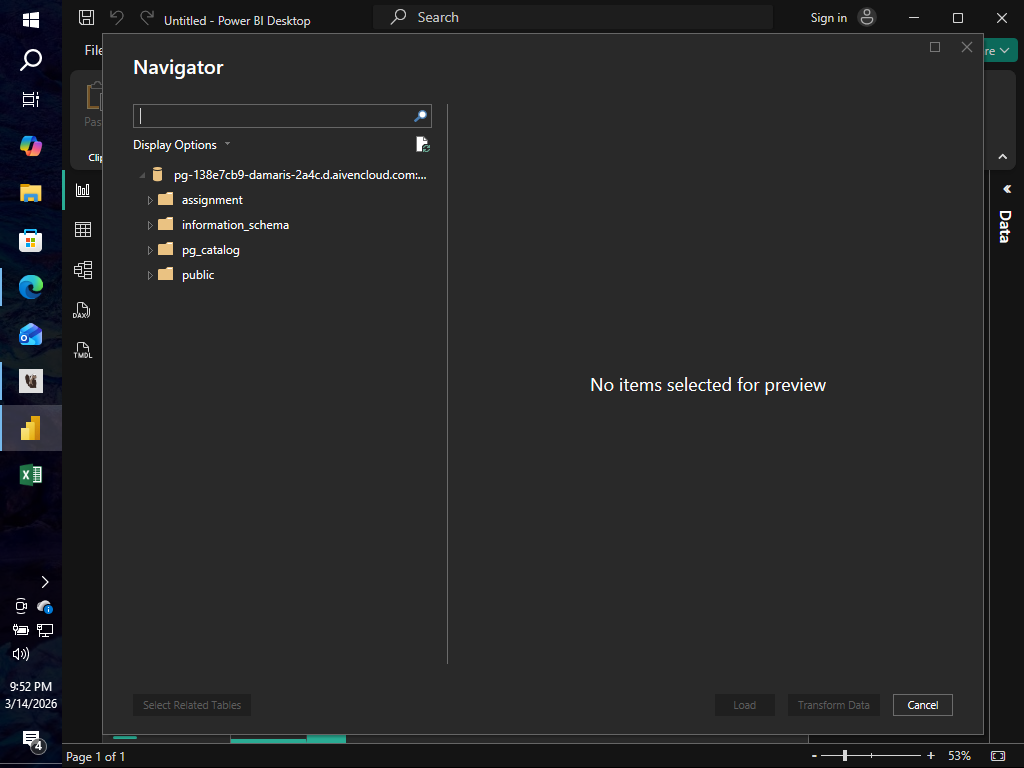
Task: Collapse the pg-138e7cb9 server node
Action: click(x=142, y=175)
